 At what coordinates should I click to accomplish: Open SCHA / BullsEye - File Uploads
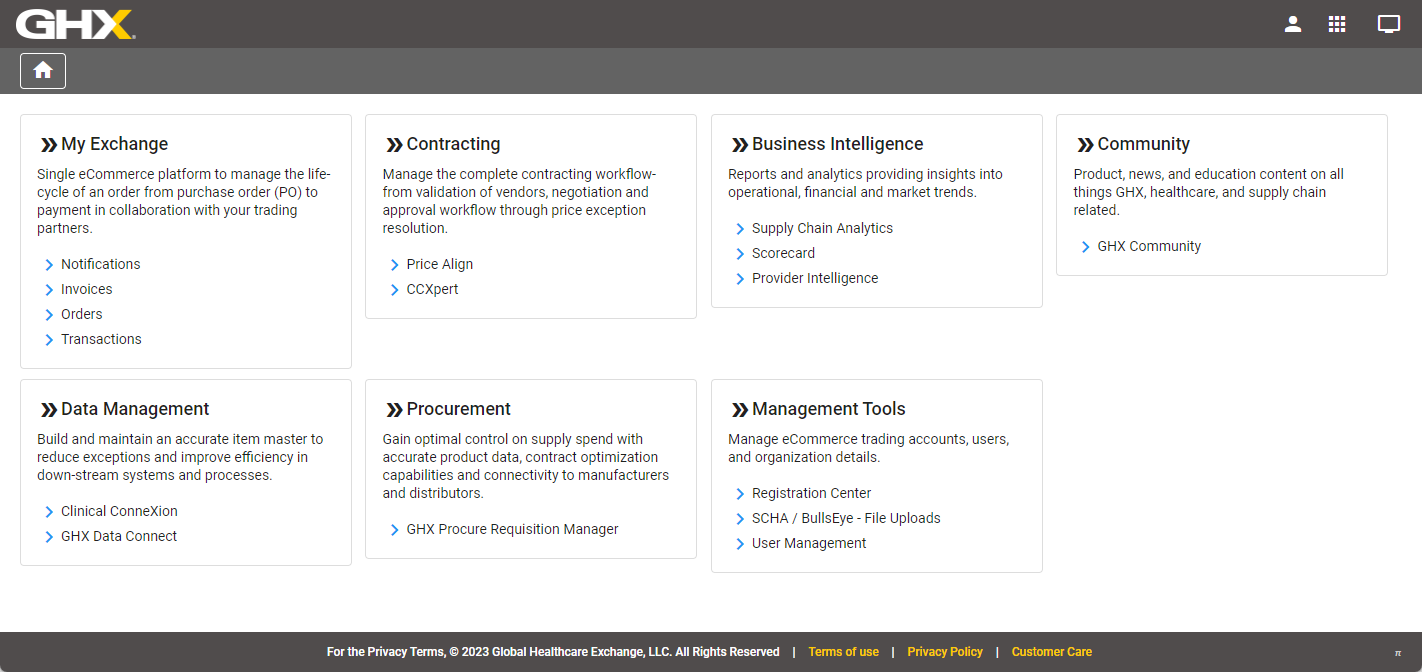[x=846, y=518]
